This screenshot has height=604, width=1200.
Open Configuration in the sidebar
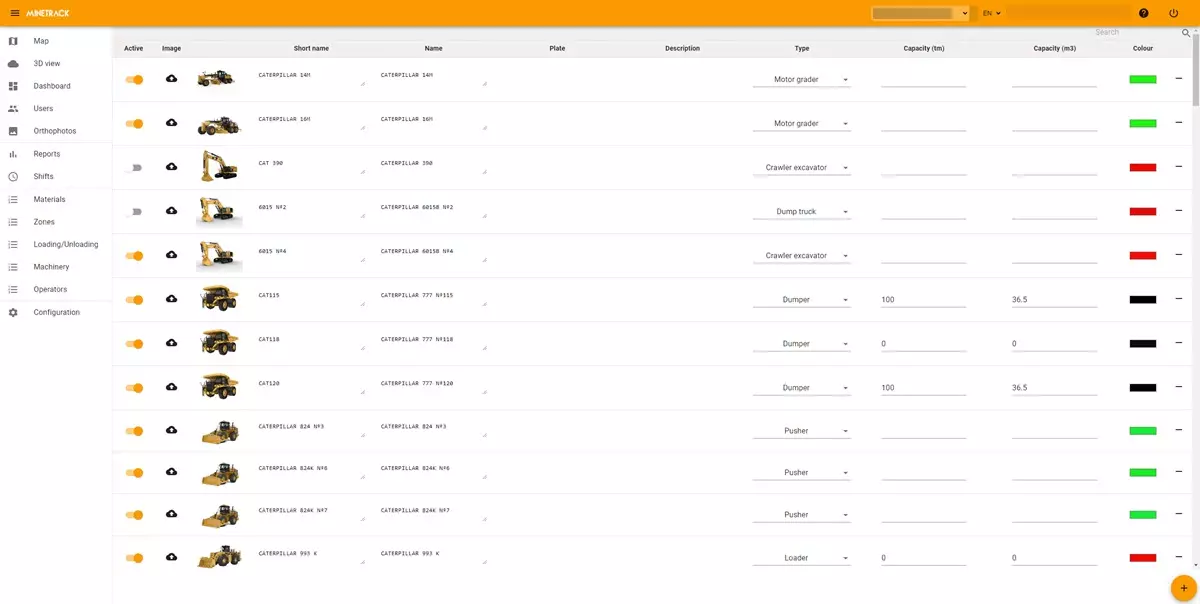(x=56, y=312)
